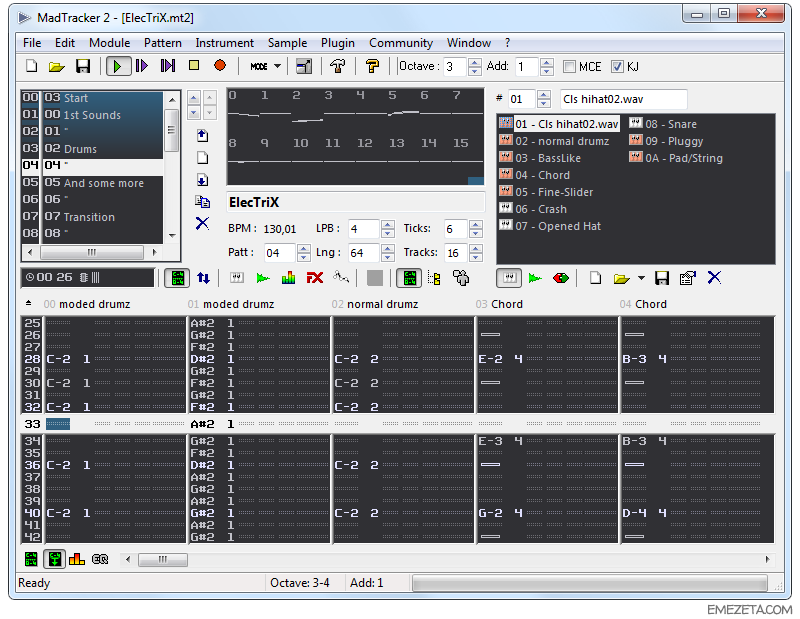Screen dimensions: 800x619
Task: Toggle the pattern editor view button
Action: click(x=178, y=278)
